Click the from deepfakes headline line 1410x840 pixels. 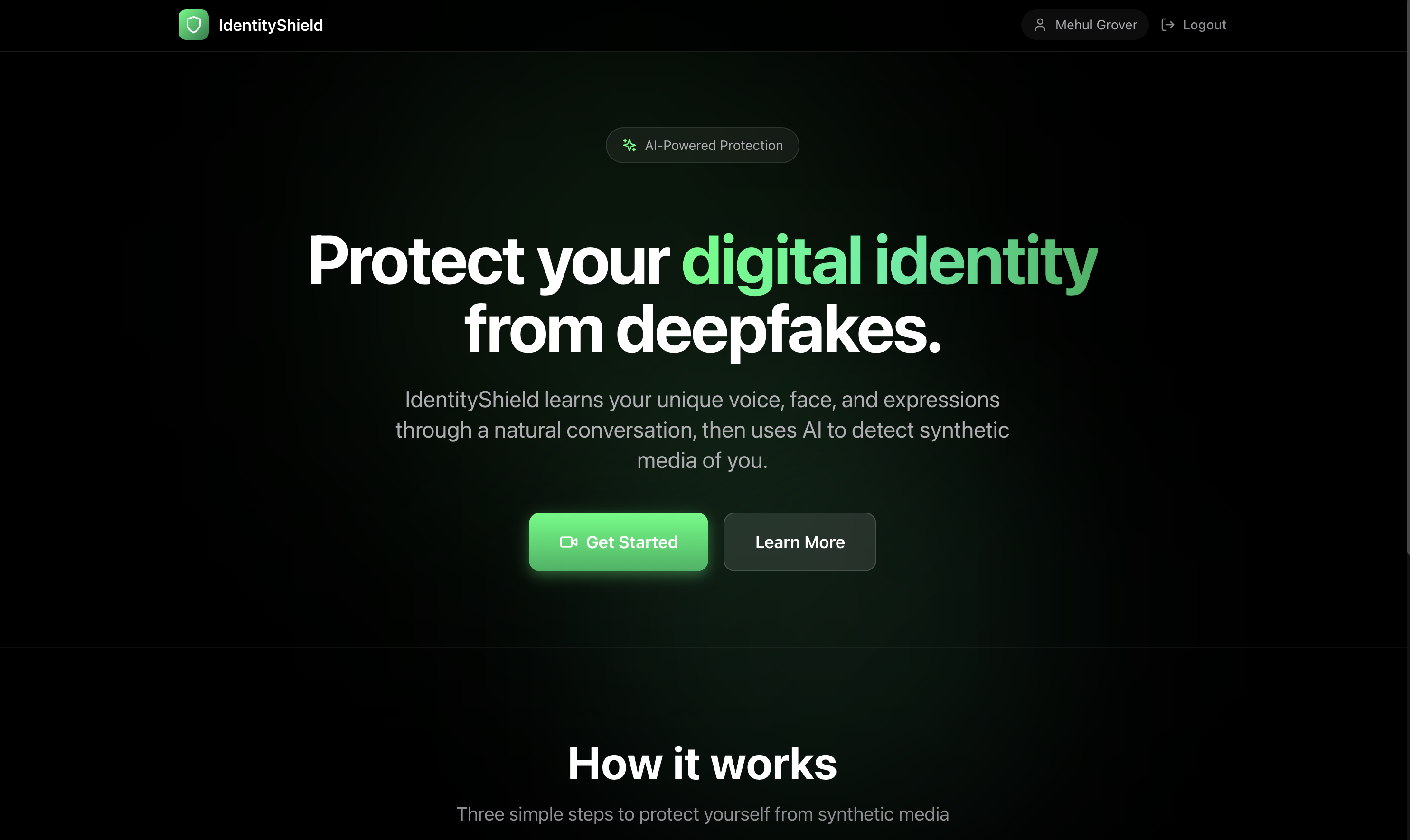702,330
